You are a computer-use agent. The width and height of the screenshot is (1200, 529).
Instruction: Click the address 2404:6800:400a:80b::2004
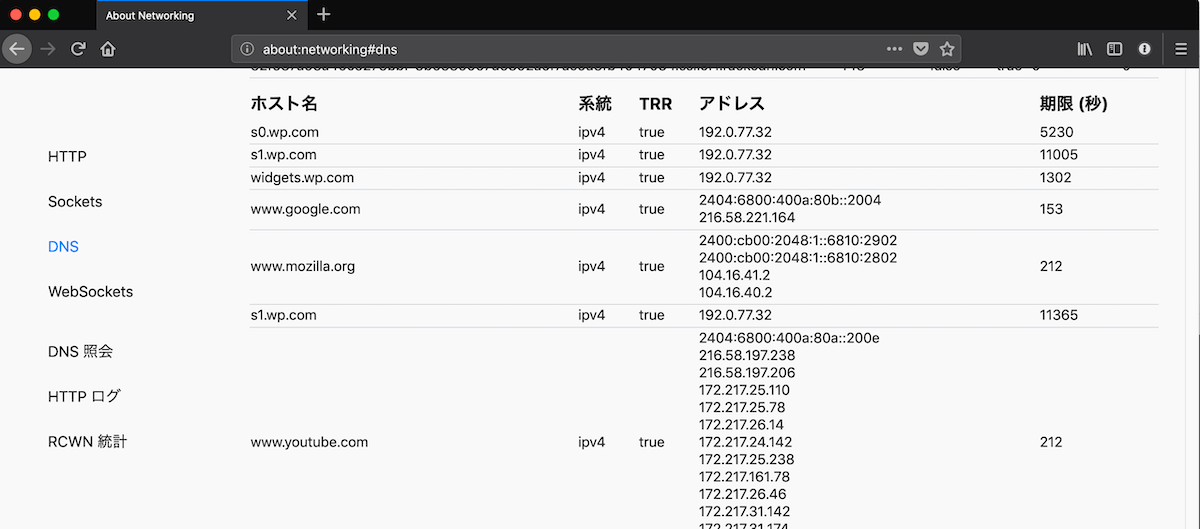[790, 201]
